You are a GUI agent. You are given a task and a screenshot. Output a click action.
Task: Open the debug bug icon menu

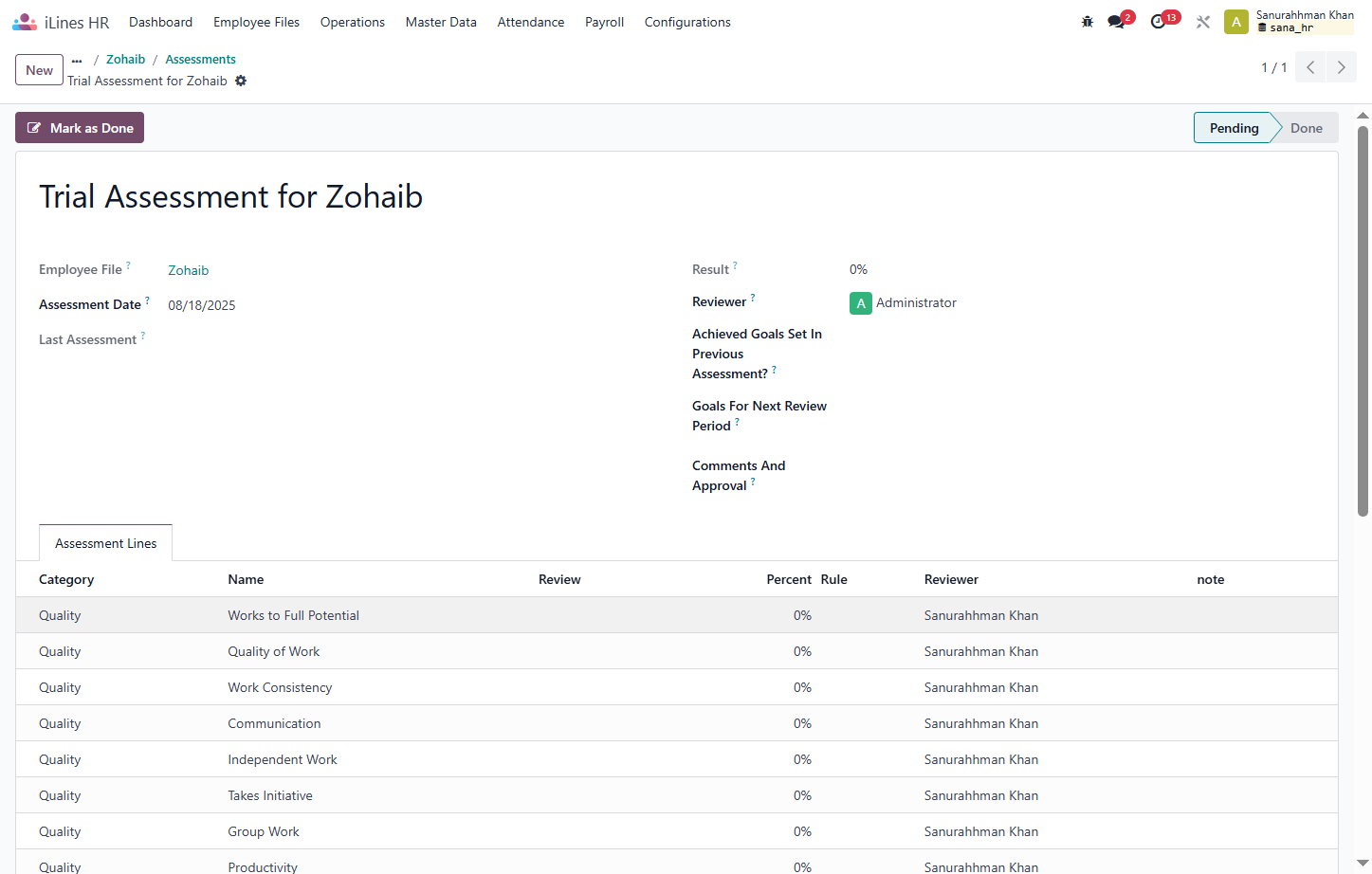point(1088,22)
